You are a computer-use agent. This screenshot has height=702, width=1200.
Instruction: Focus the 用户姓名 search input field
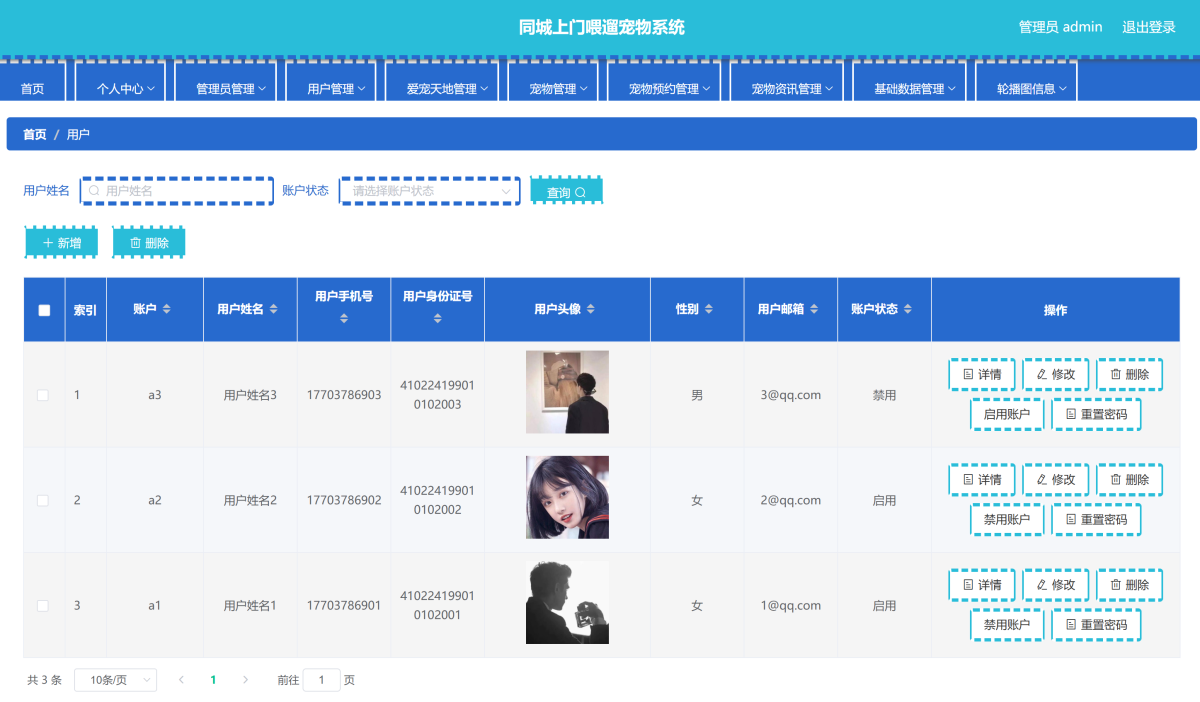[x=177, y=191]
